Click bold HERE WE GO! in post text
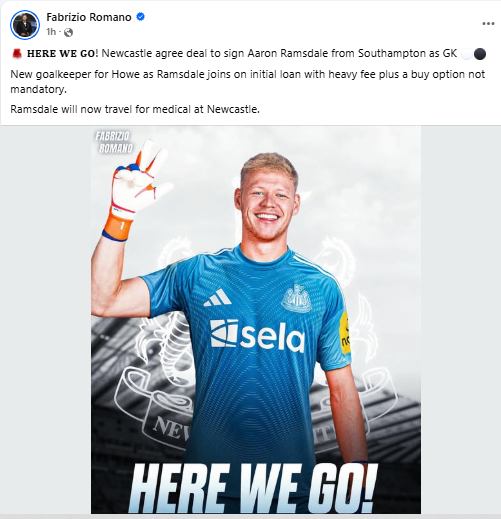Image resolution: width=501 pixels, height=519 pixels. (x=63, y=53)
